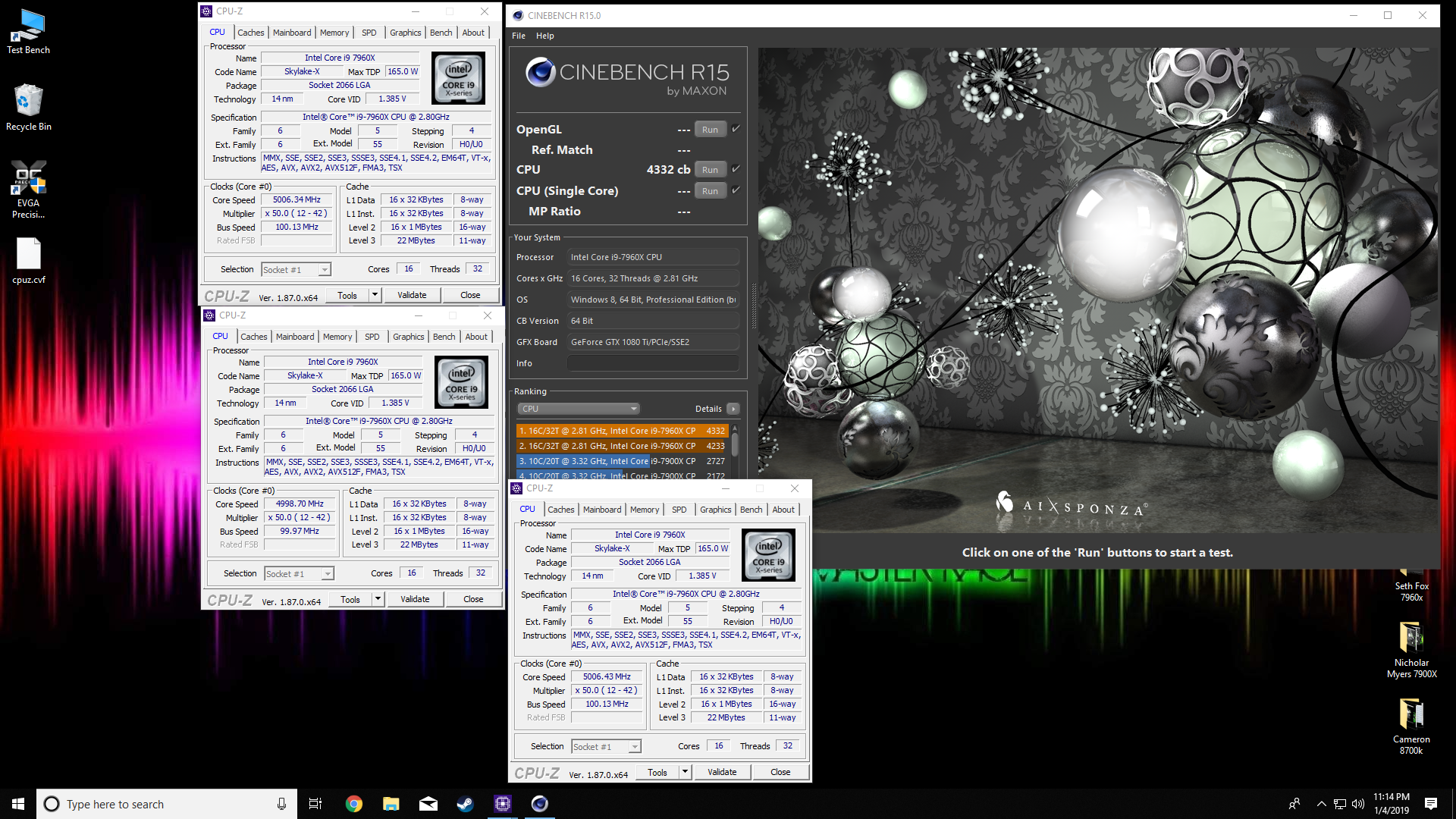The width and height of the screenshot is (1456, 819).
Task: Open the Test Bench desktop icon
Action: click(28, 32)
